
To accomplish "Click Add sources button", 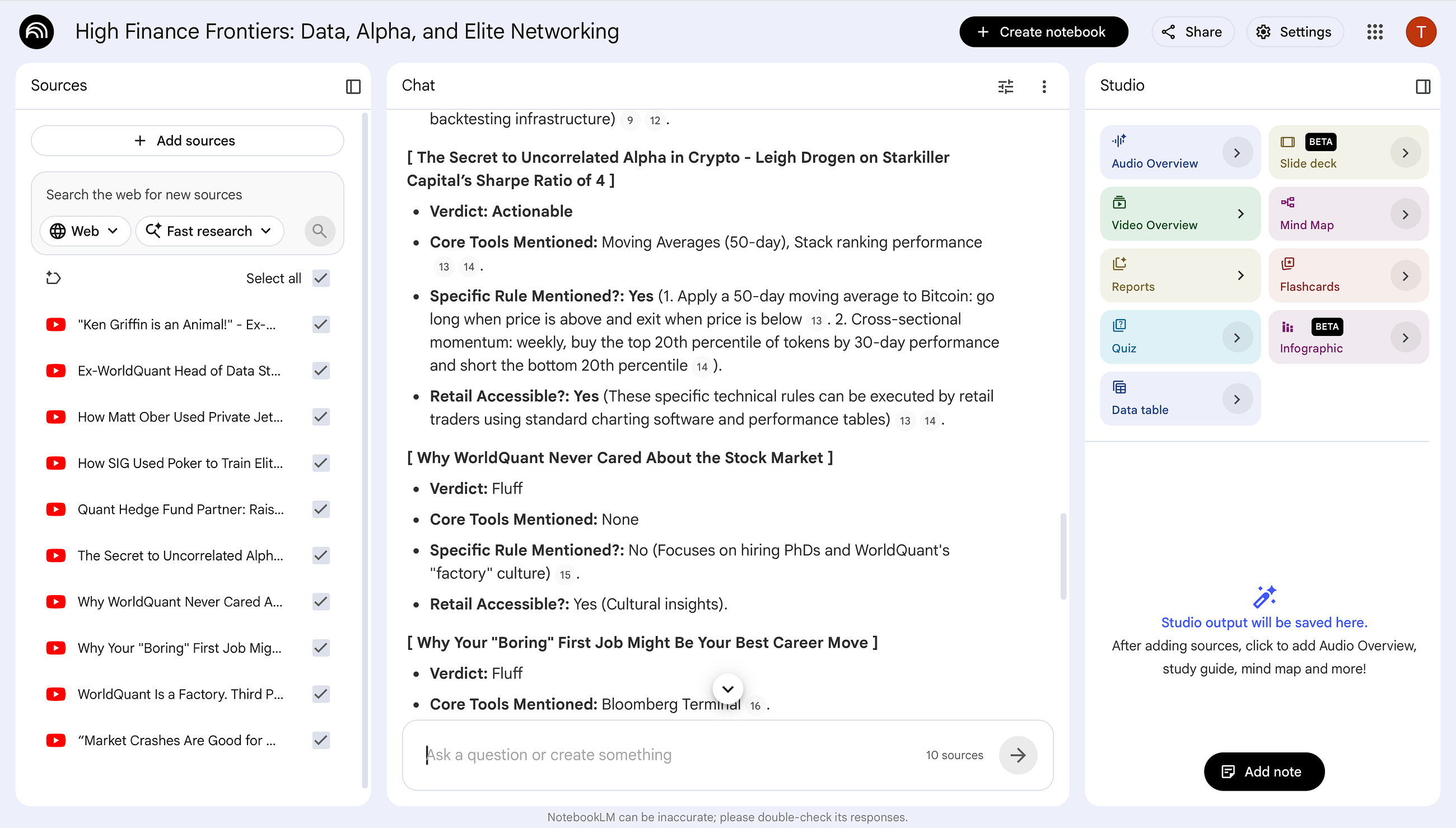I will click(x=187, y=141).
